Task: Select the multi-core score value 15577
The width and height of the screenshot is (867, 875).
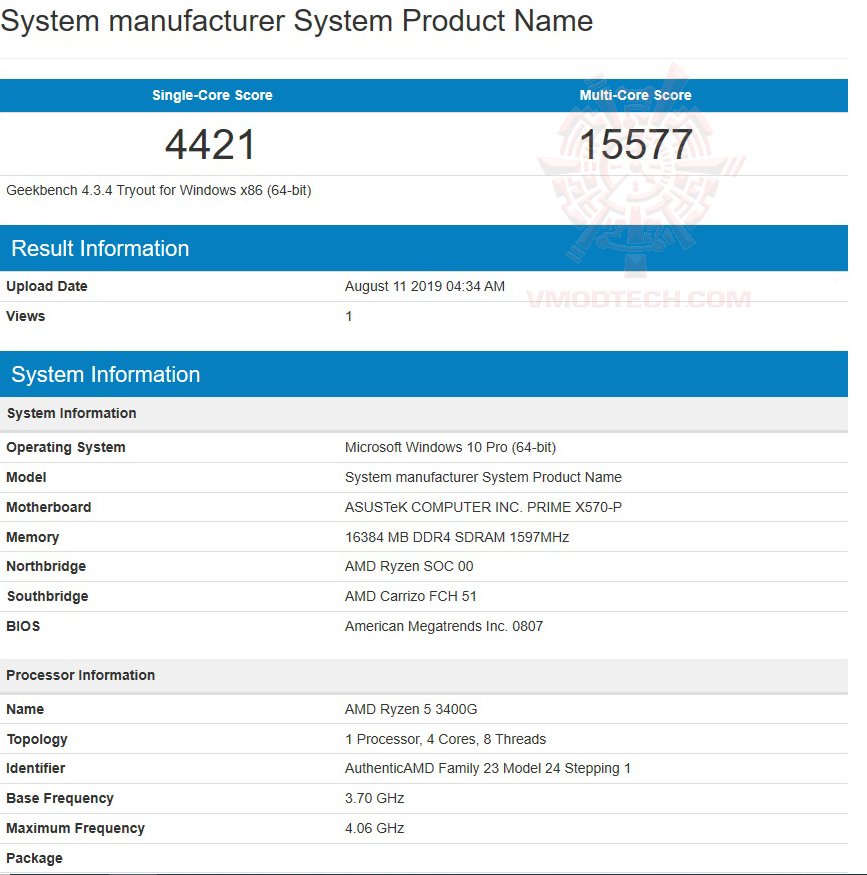Action: [x=636, y=145]
